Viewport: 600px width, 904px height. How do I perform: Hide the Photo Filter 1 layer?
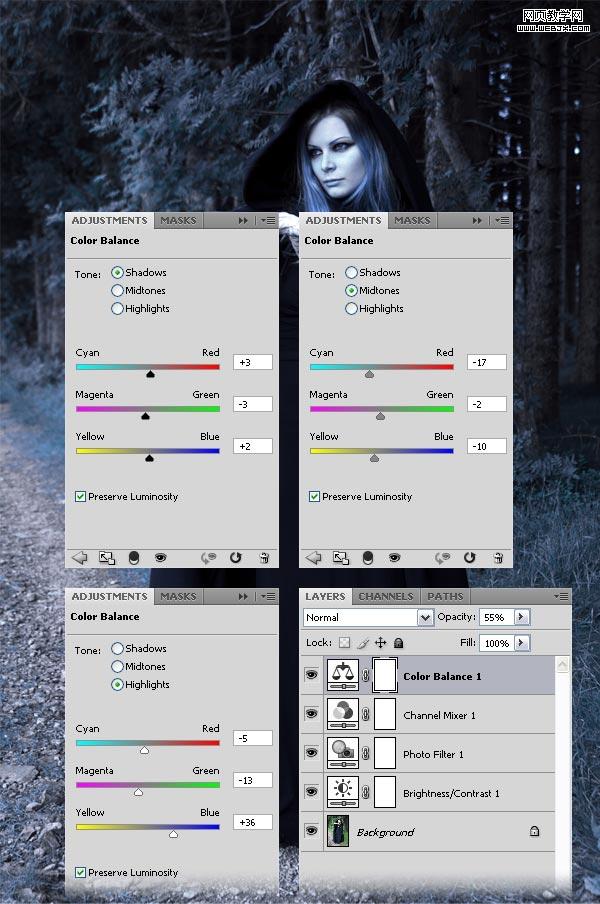pyautogui.click(x=311, y=752)
